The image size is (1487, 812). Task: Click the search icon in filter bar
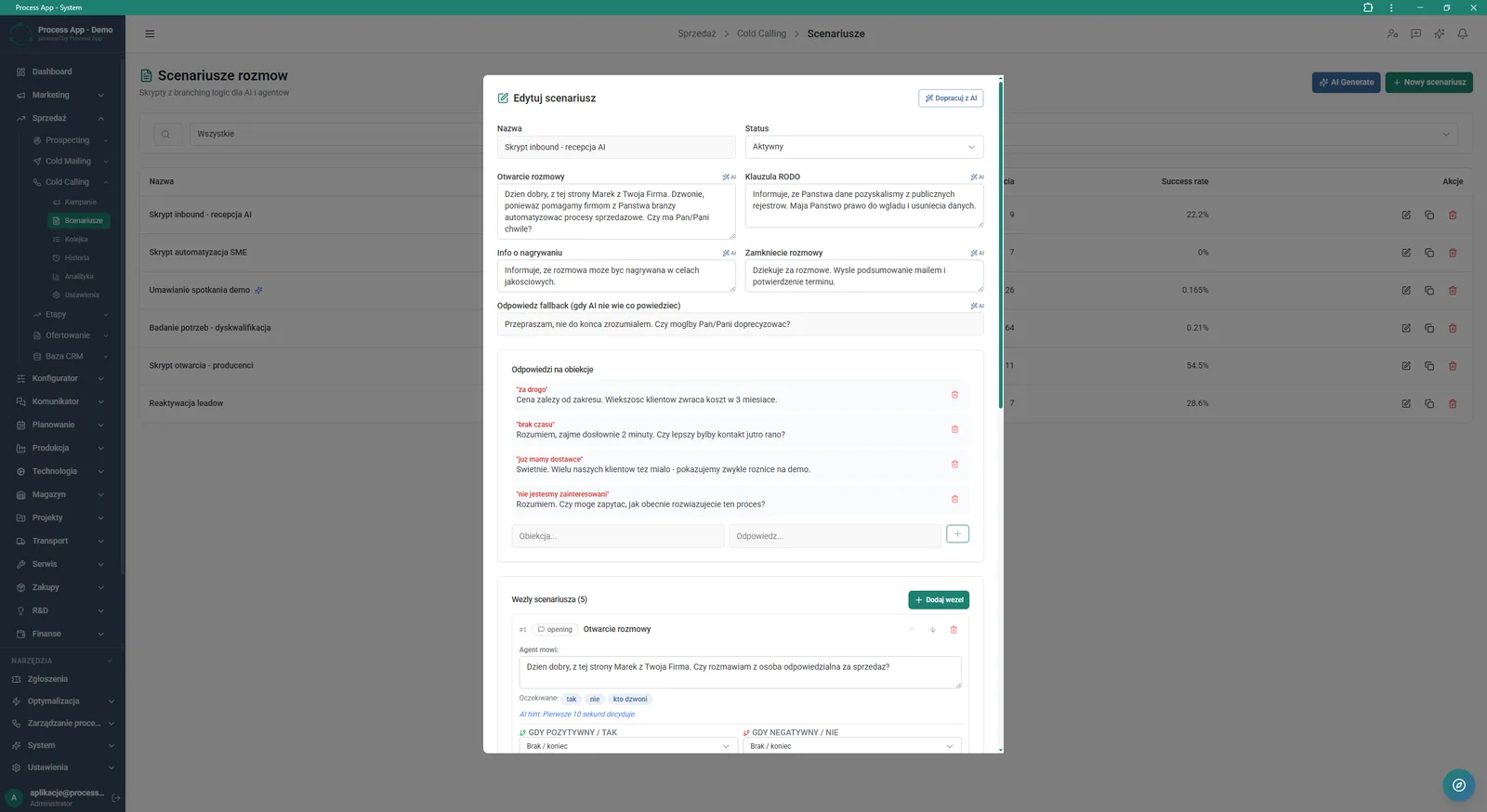(165, 134)
